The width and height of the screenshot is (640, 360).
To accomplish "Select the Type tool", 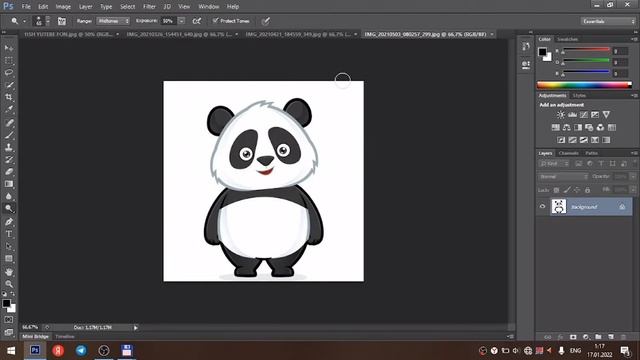I will pyautogui.click(x=9, y=234).
